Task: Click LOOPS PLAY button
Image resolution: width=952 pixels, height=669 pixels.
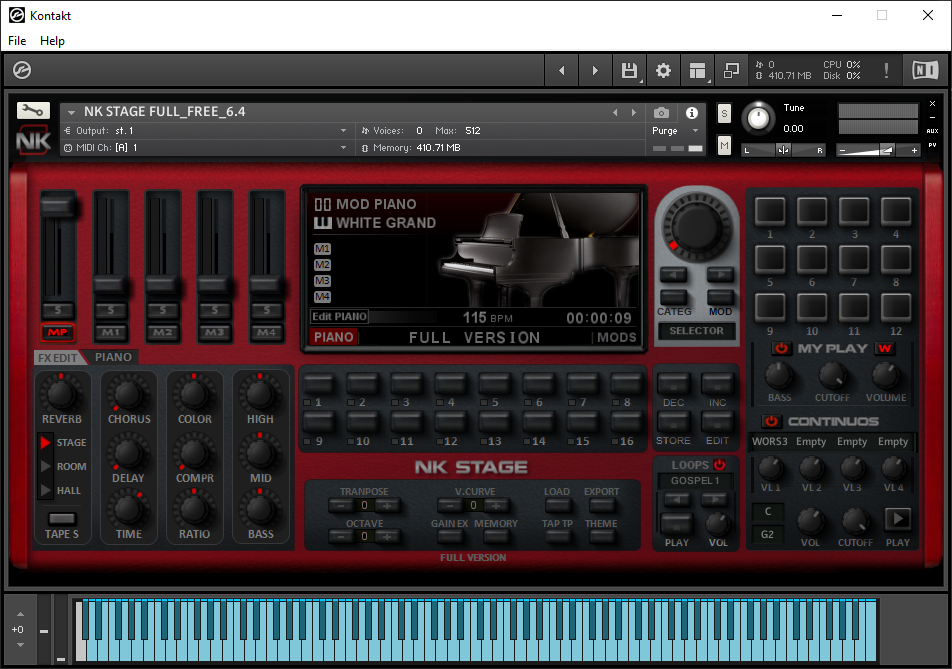Action: click(676, 524)
